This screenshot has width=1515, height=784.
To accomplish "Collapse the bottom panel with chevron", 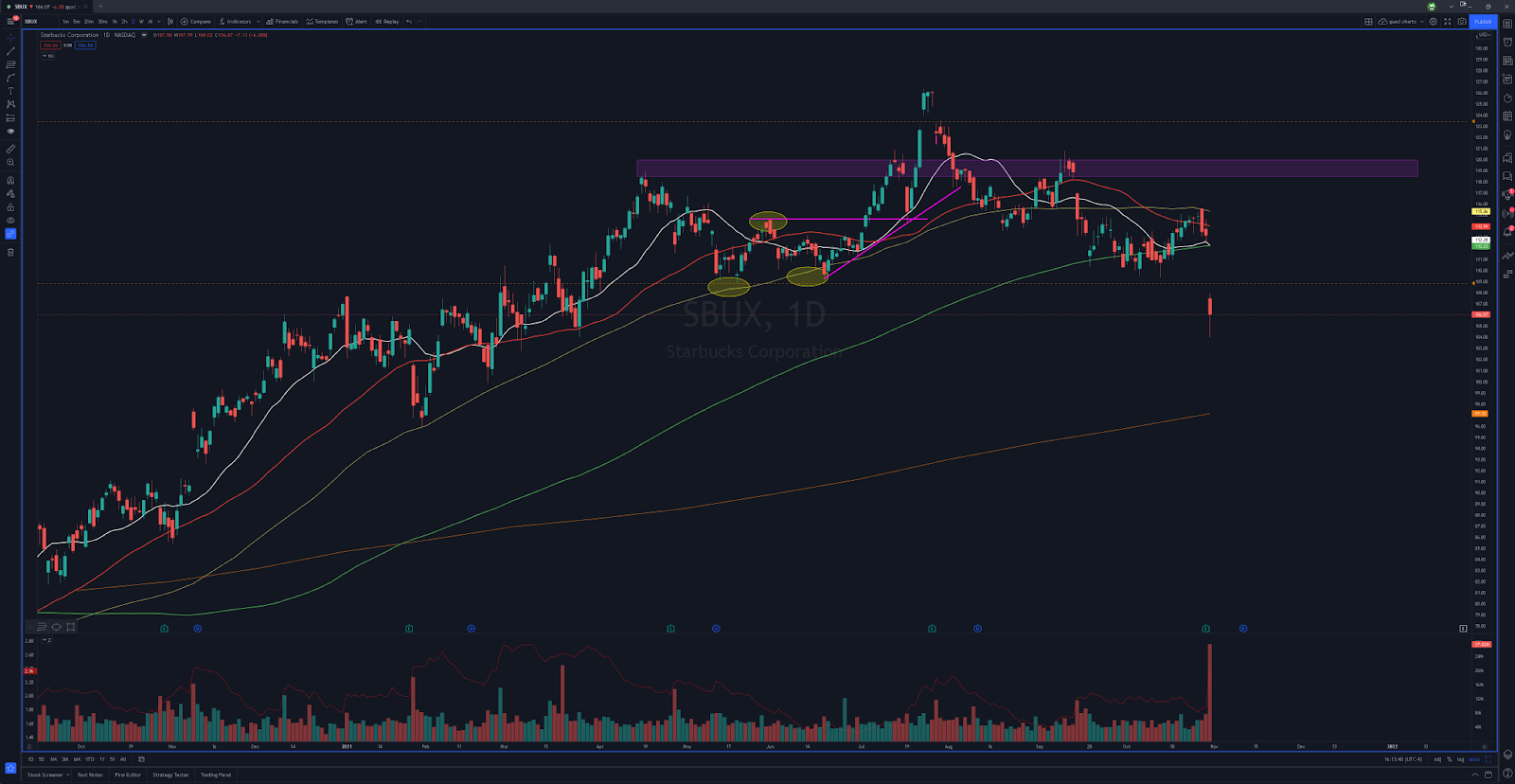I will [x=1475, y=775].
